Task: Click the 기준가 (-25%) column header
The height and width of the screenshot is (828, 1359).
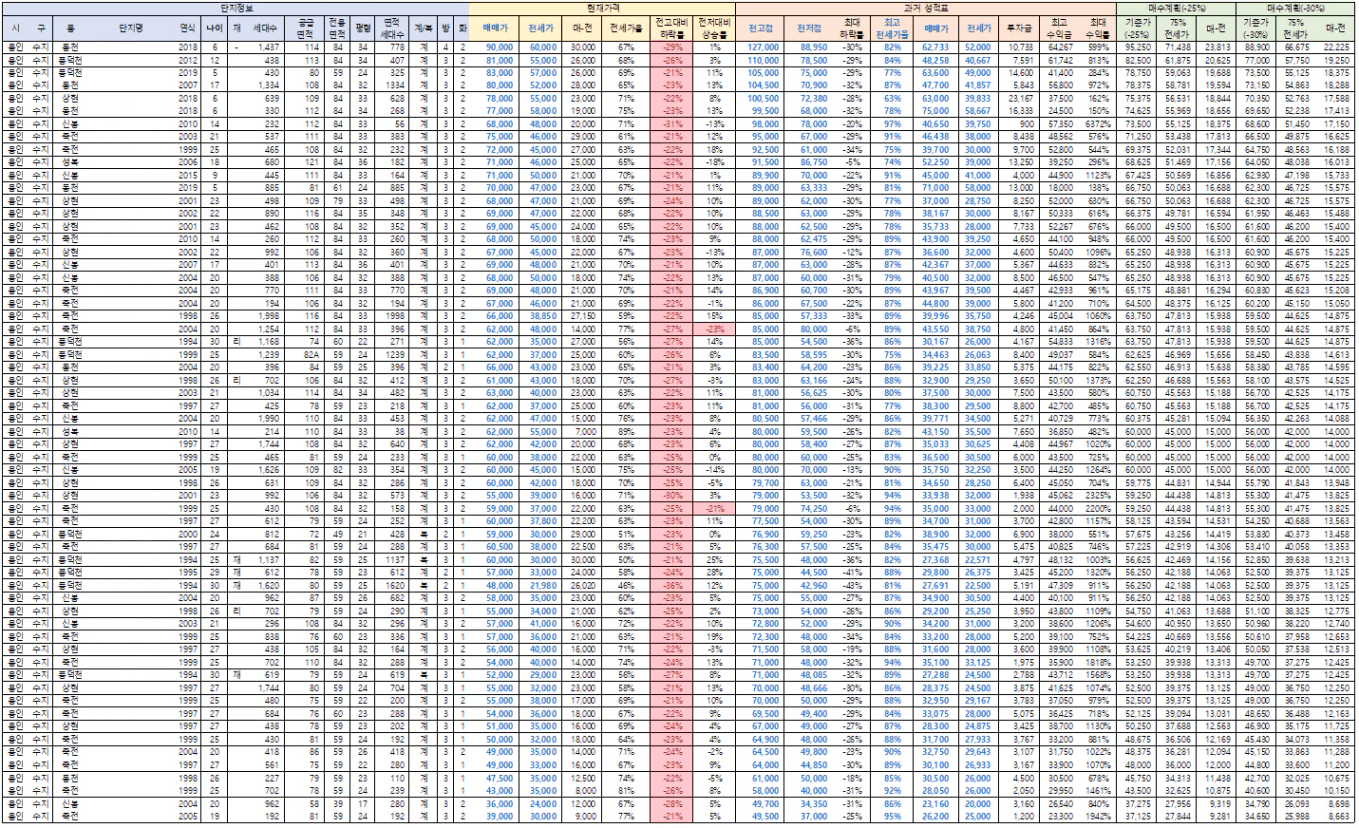Action: [x=1138, y=28]
